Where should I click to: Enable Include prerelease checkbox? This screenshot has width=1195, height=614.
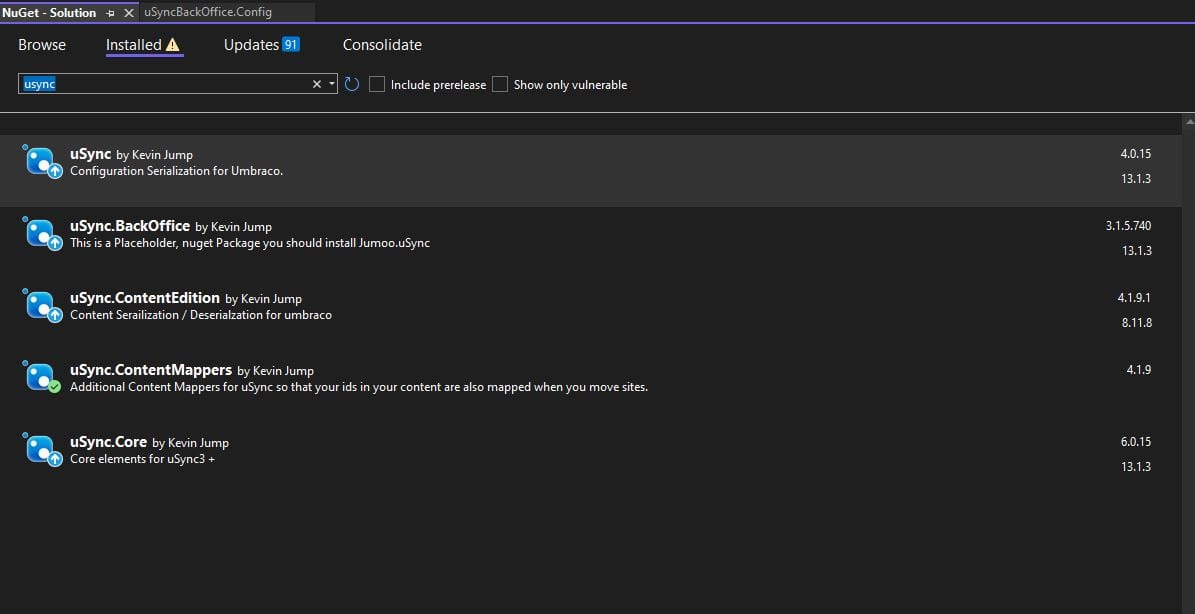[376, 84]
